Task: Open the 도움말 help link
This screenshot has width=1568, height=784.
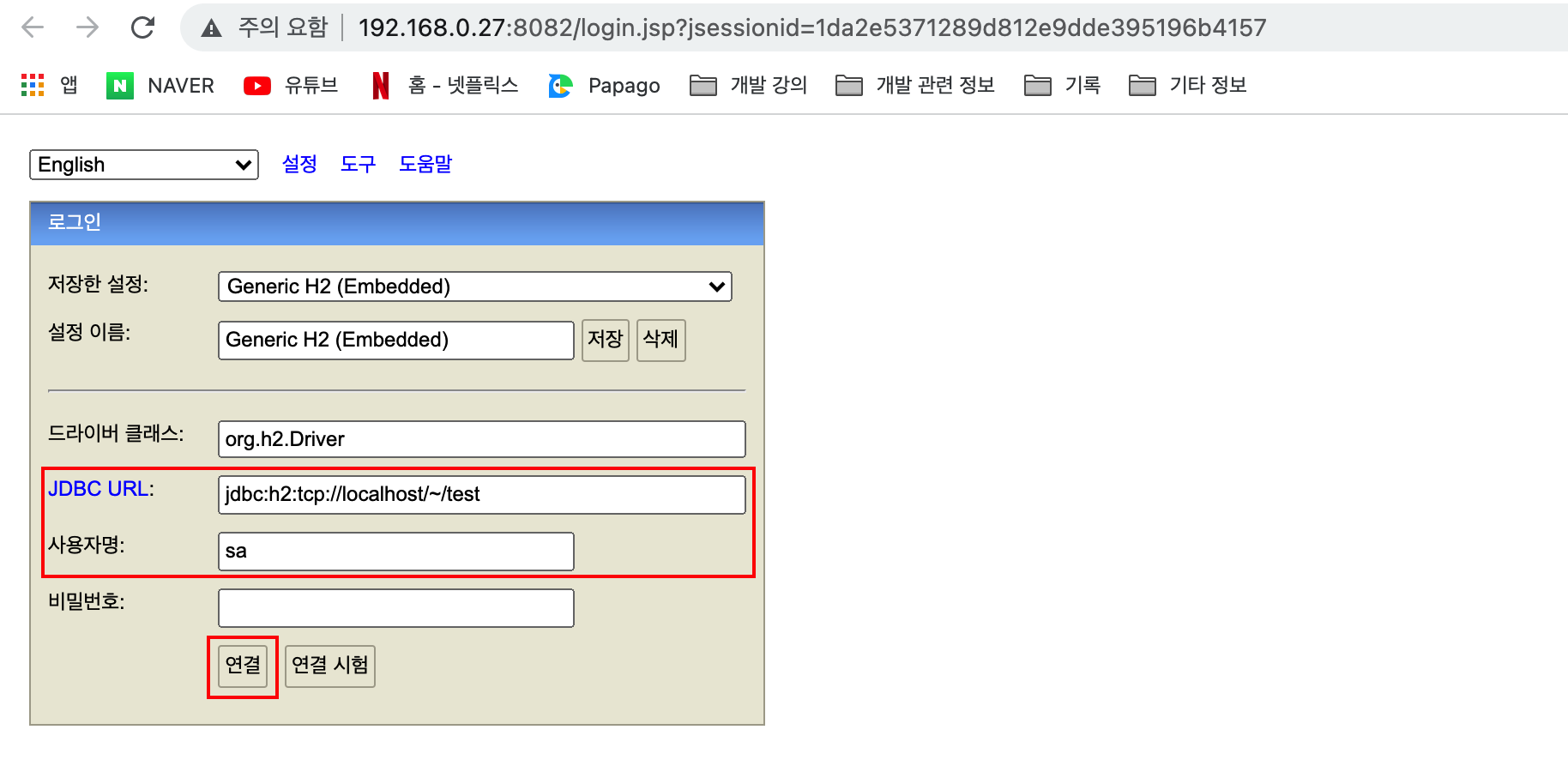Action: [425, 164]
